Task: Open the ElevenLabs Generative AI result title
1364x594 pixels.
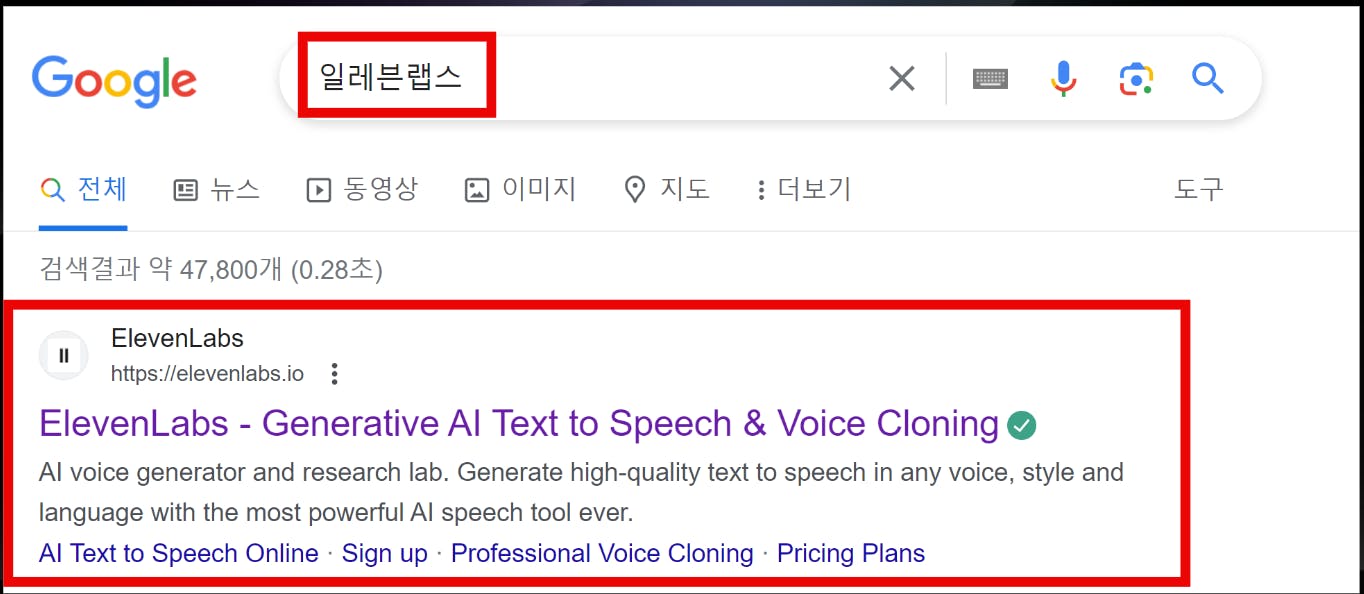Action: coord(519,424)
